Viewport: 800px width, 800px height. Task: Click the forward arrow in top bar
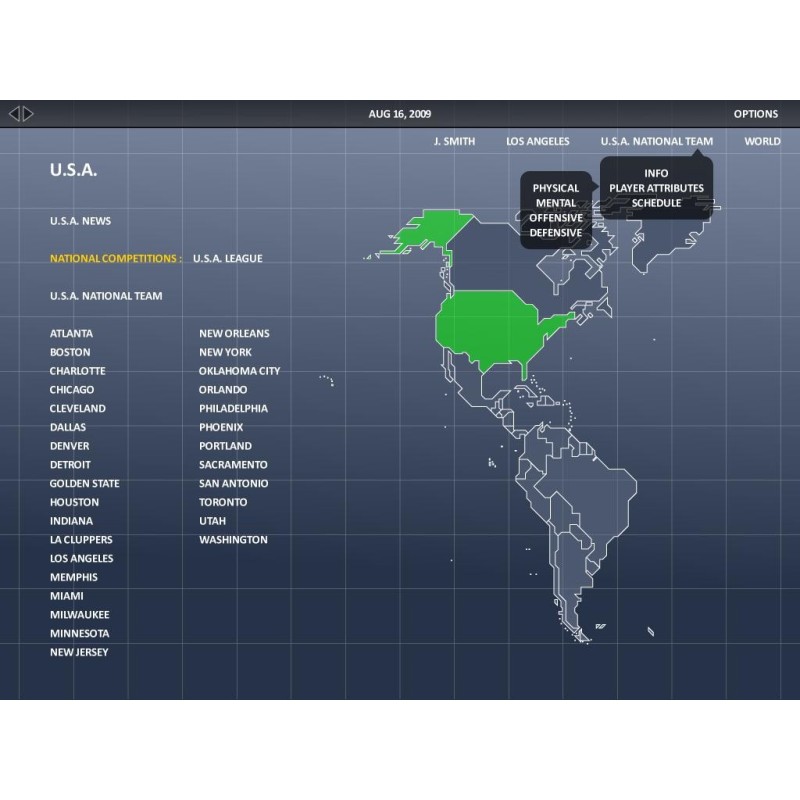[x=29, y=114]
